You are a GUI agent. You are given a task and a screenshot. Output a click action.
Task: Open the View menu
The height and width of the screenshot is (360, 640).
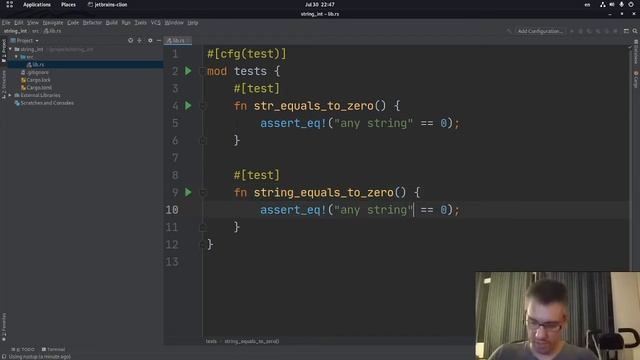click(33, 22)
